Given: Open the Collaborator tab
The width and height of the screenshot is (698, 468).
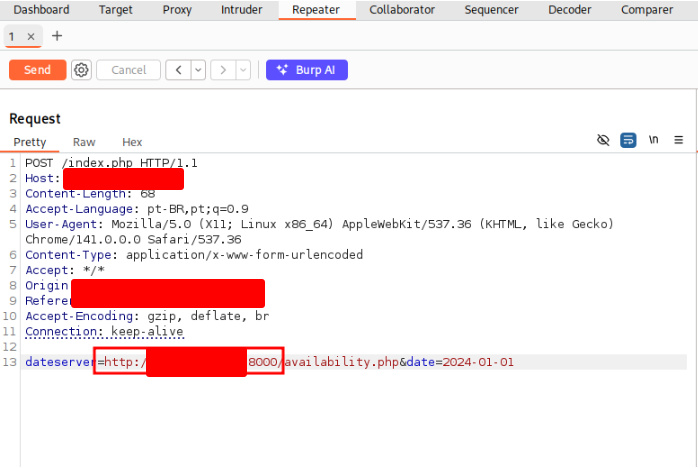Looking at the screenshot, I should tap(402, 10).
